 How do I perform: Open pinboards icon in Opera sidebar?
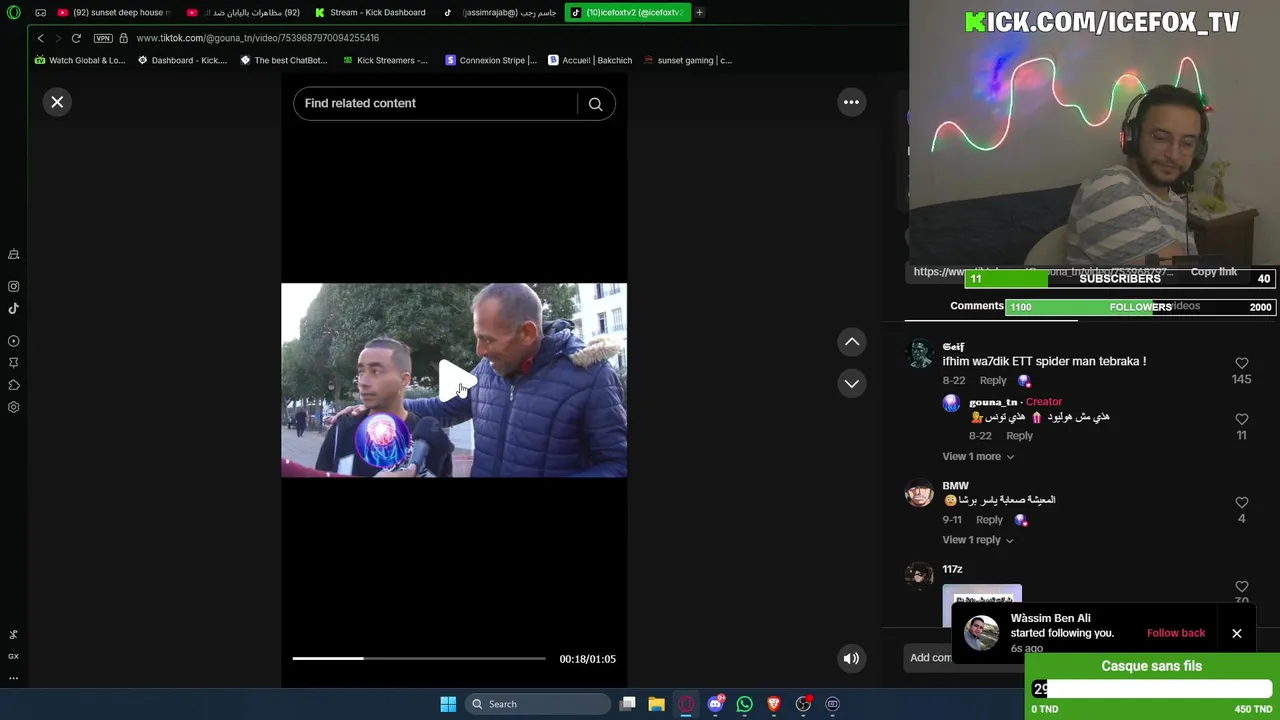14,363
